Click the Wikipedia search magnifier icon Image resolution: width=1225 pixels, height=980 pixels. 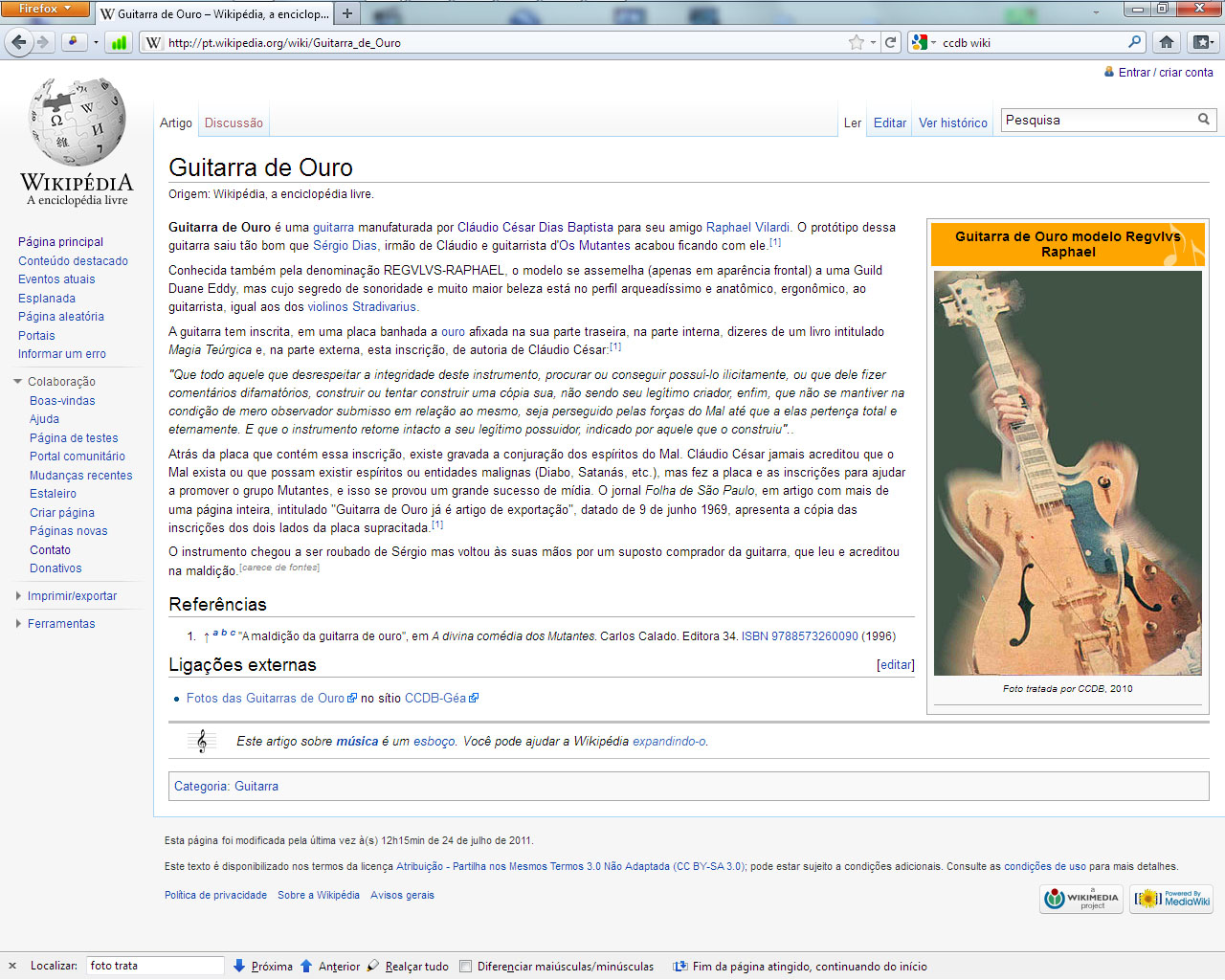[x=1204, y=120]
